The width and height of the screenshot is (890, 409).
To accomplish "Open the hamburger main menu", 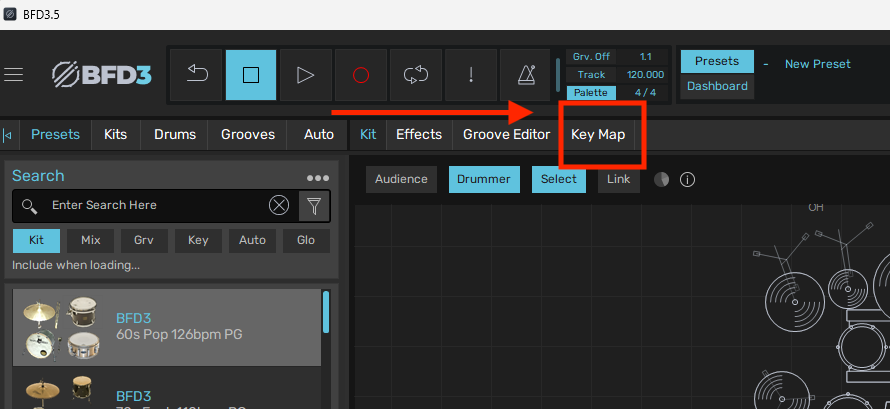I will [13, 74].
